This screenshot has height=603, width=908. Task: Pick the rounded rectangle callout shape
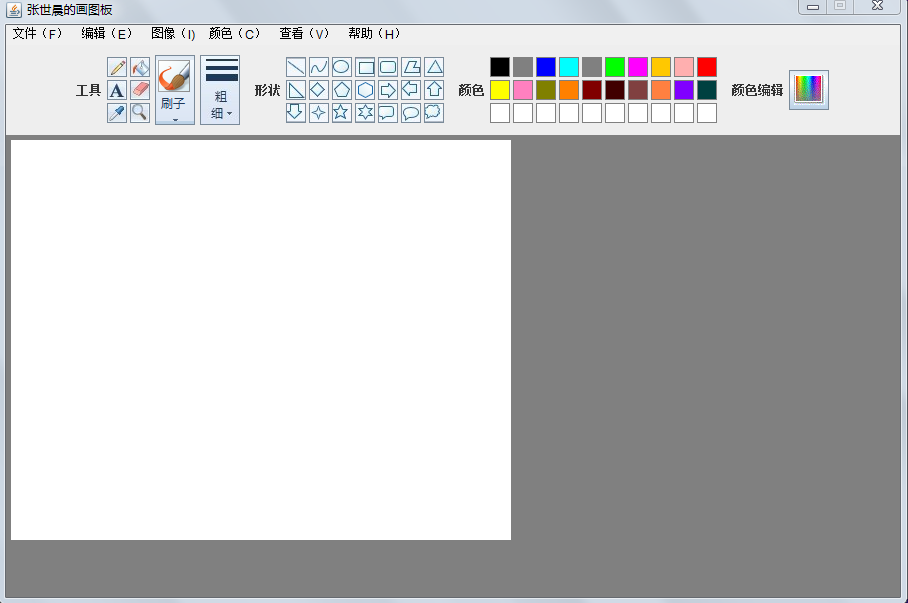[388, 113]
